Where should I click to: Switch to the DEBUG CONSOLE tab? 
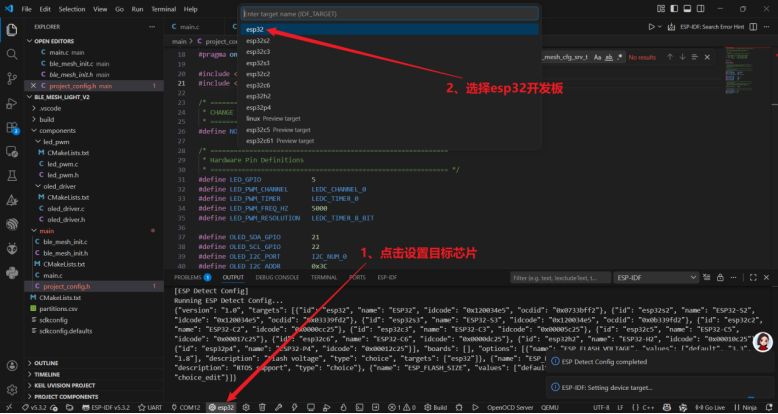pyautogui.click(x=277, y=277)
